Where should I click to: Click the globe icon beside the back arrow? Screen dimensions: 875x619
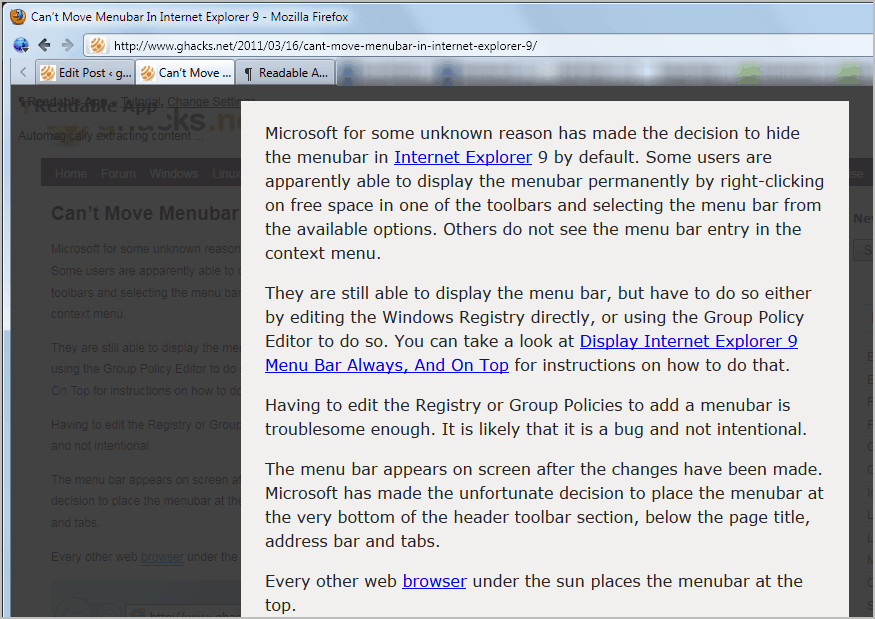[x=21, y=45]
